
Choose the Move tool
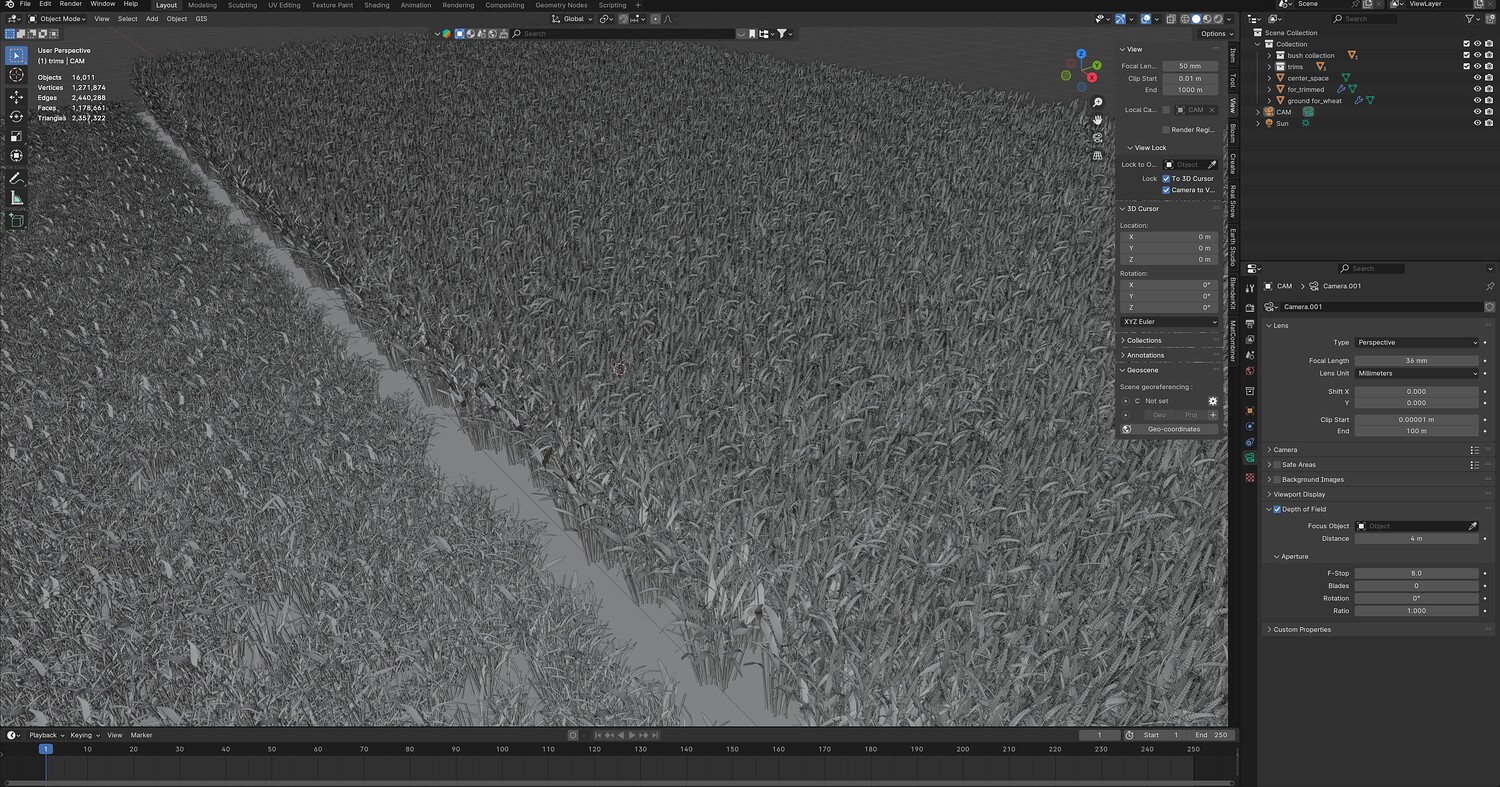coord(16,97)
